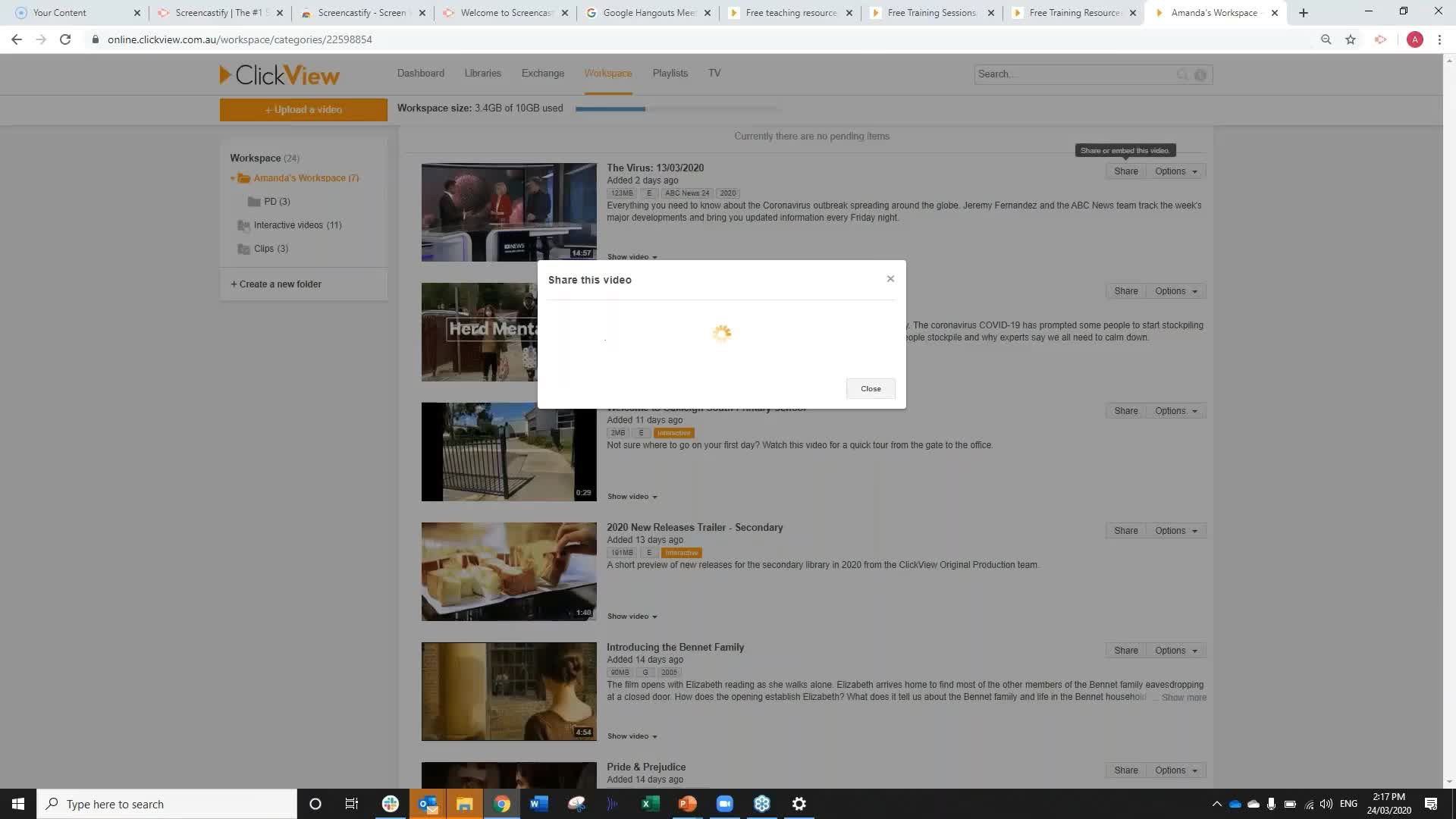
Task: Open Options for Introducing the Bennet Family
Action: tap(1175, 651)
